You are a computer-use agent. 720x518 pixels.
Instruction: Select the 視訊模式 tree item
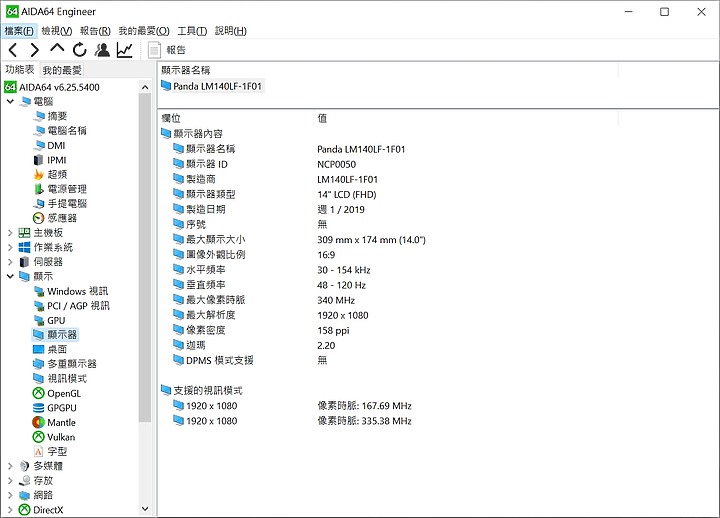point(60,378)
